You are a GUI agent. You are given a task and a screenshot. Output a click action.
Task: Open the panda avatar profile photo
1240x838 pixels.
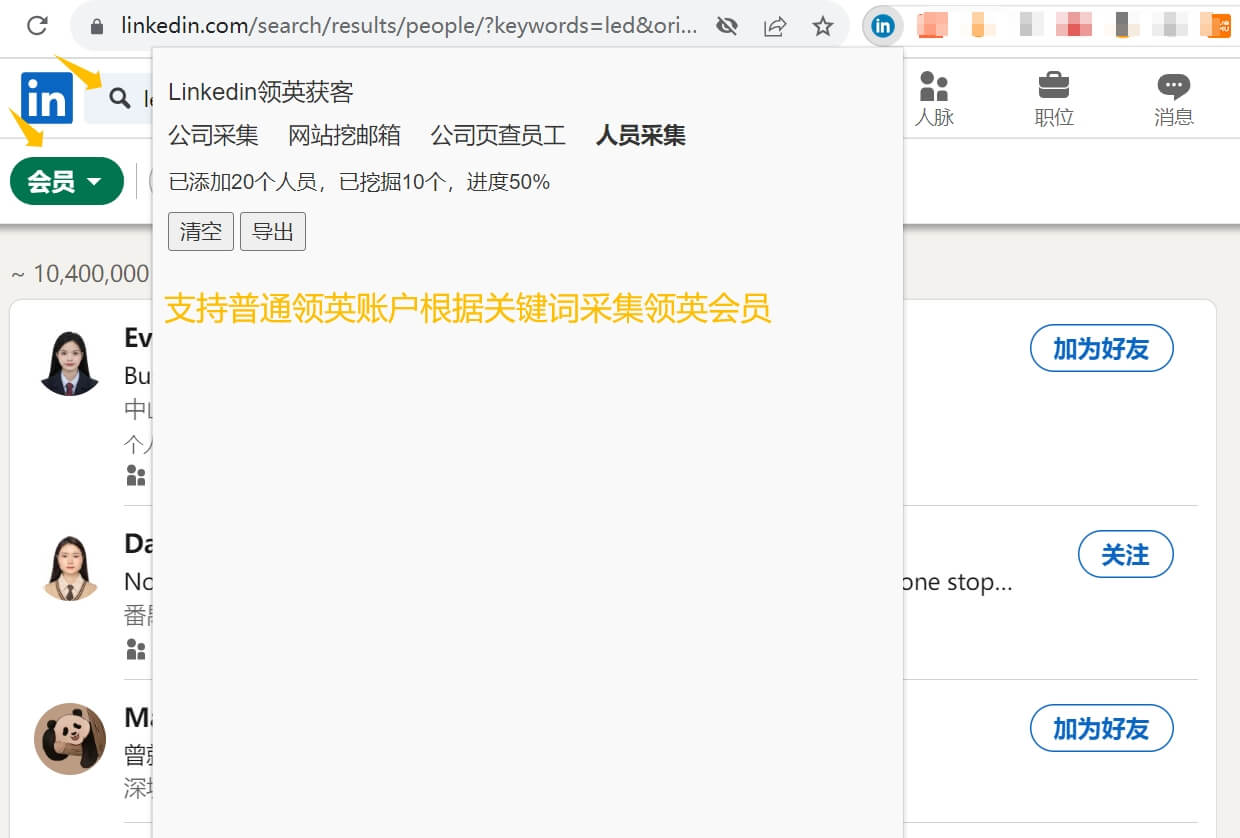click(70, 739)
